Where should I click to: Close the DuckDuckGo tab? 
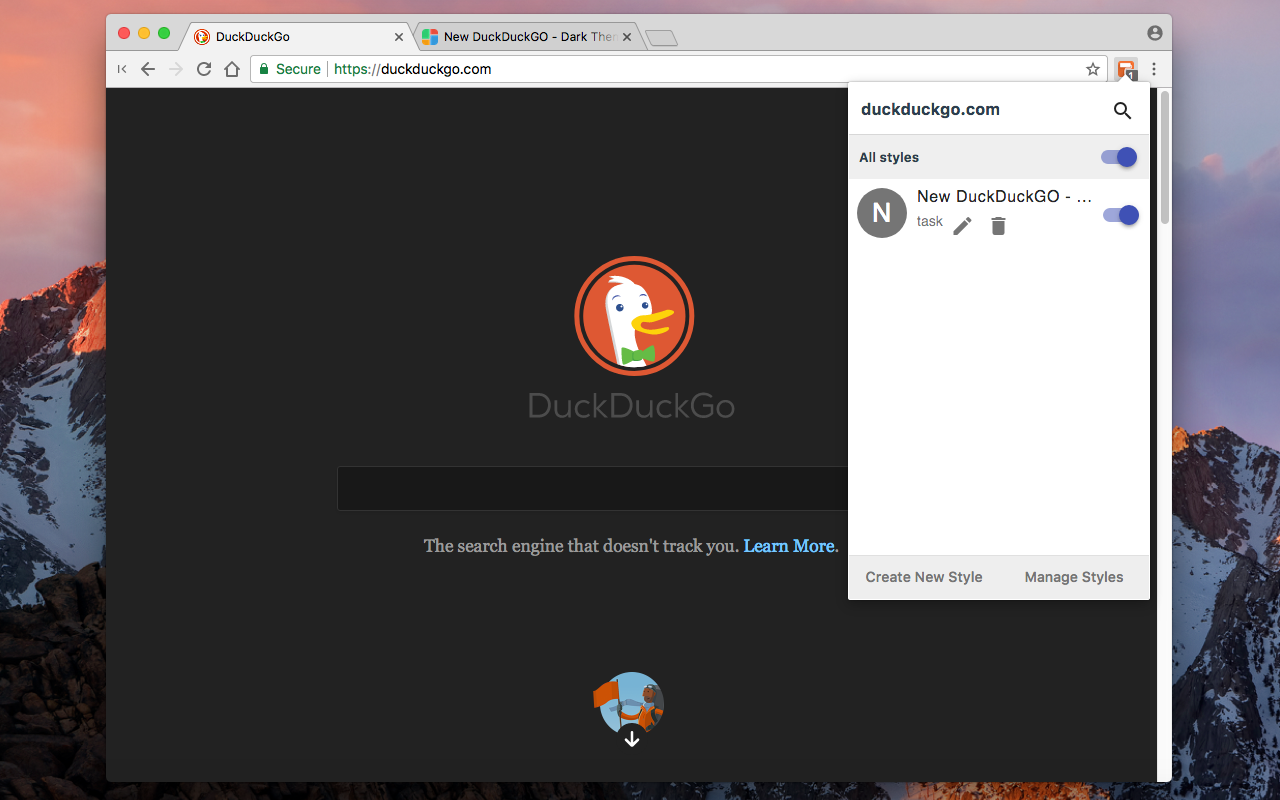tap(399, 37)
